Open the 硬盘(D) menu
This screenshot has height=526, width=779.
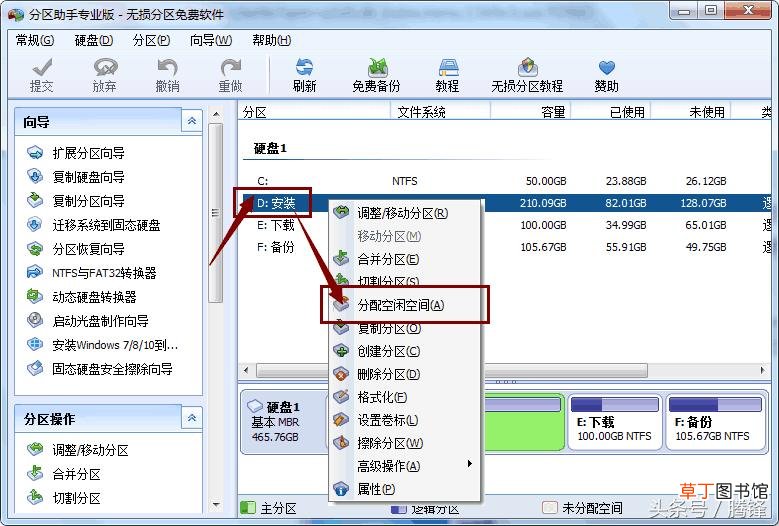click(93, 40)
